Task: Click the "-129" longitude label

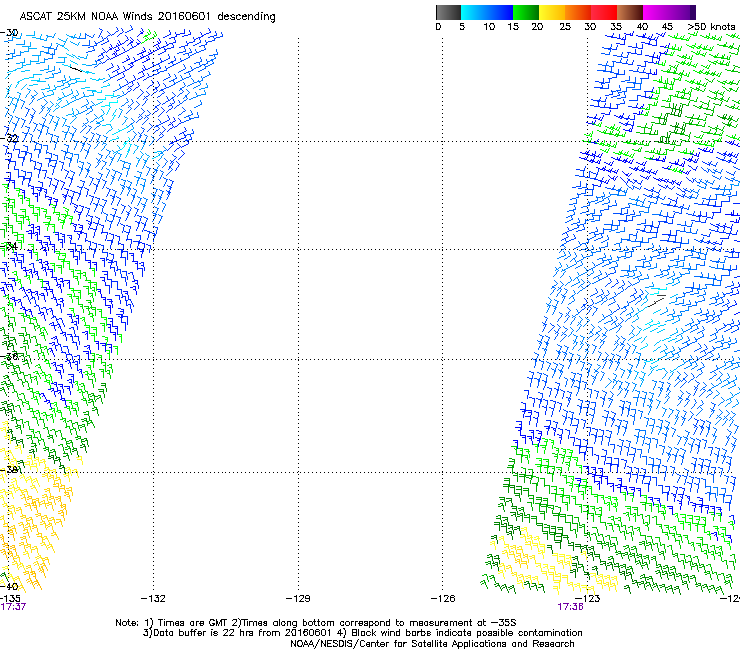Action: (x=298, y=599)
